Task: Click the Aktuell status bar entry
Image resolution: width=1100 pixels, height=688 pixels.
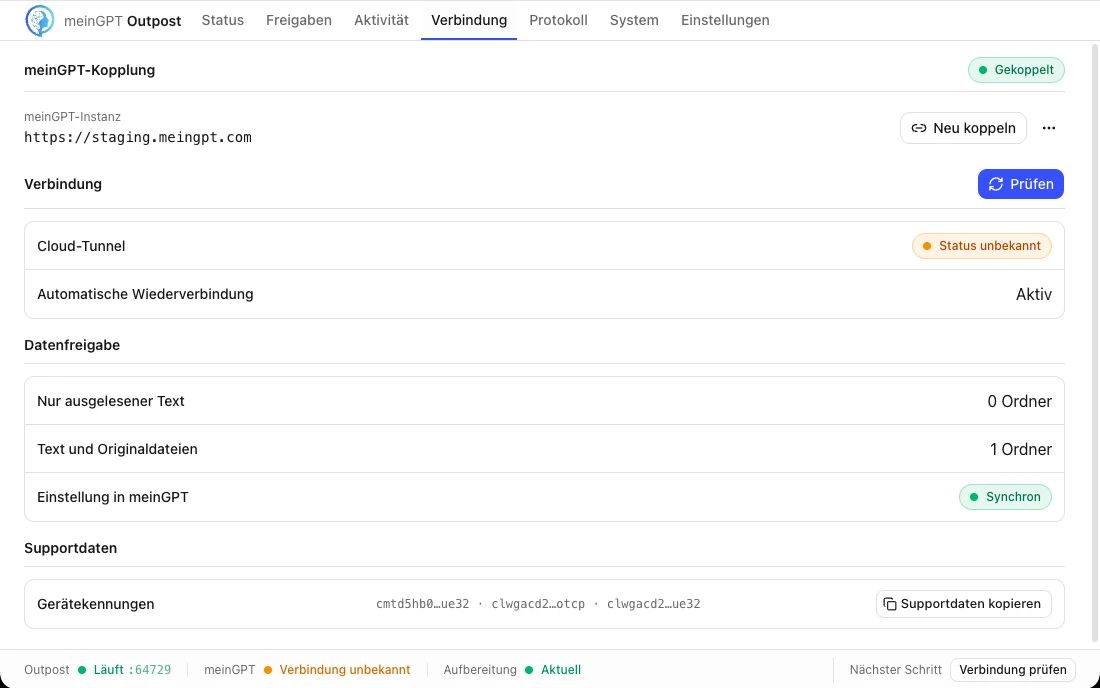Action: click(553, 670)
